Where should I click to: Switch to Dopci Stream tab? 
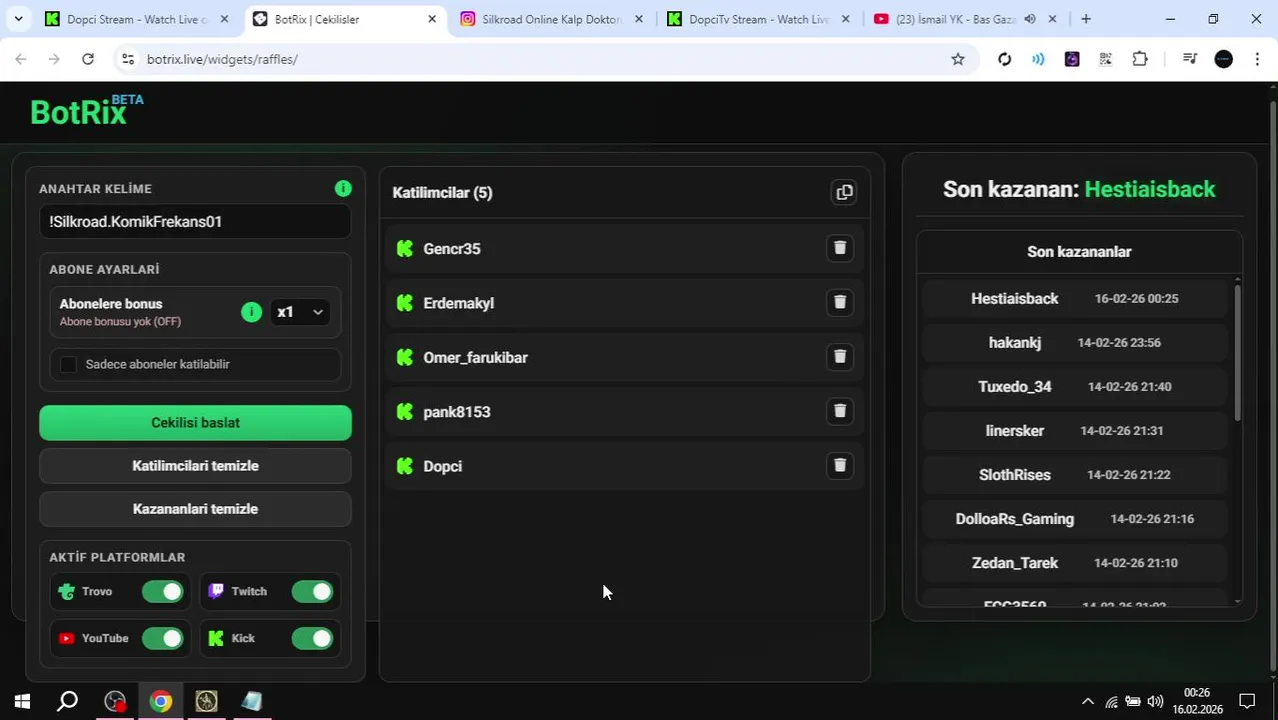[137, 19]
